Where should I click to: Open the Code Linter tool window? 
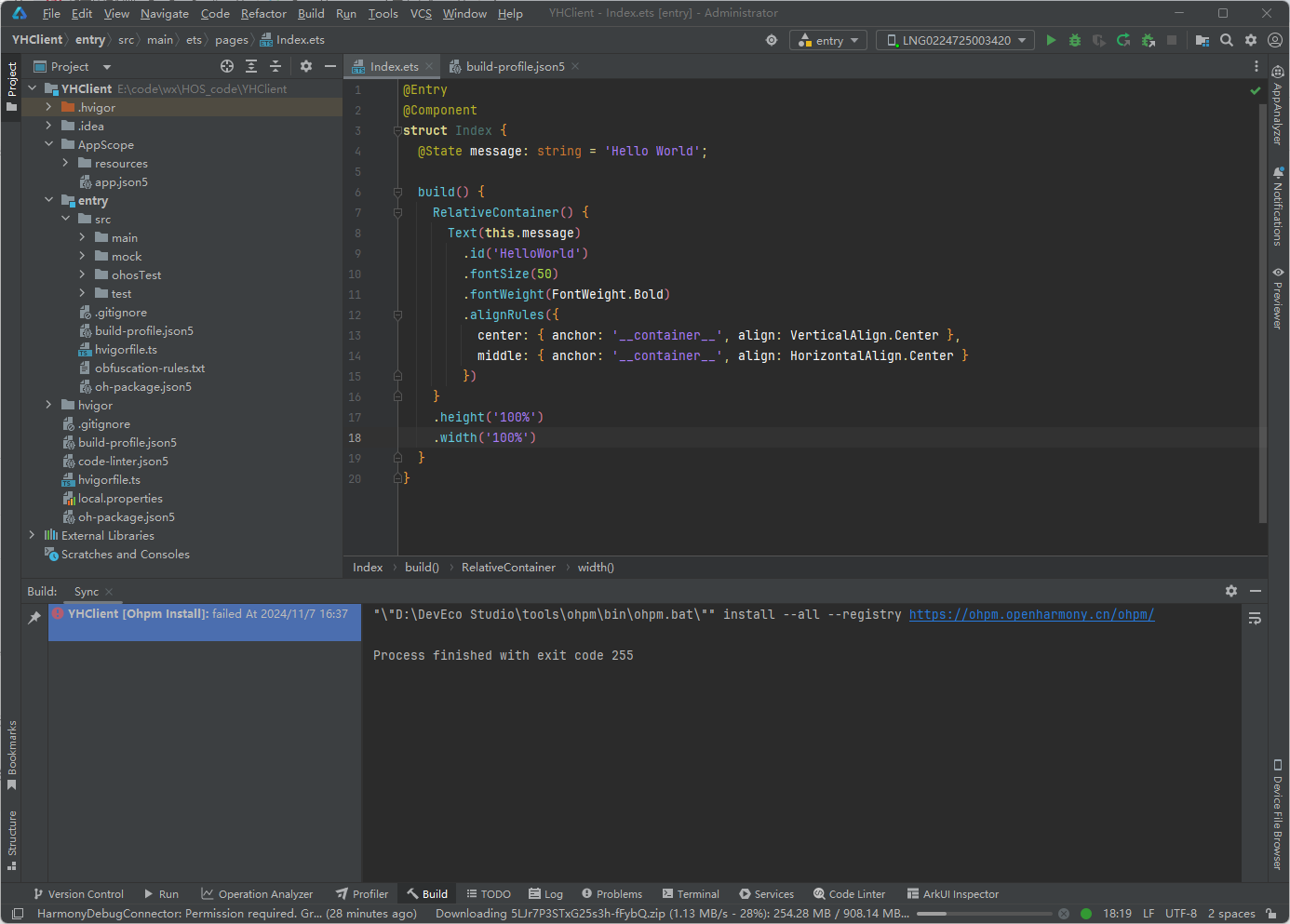(849, 893)
